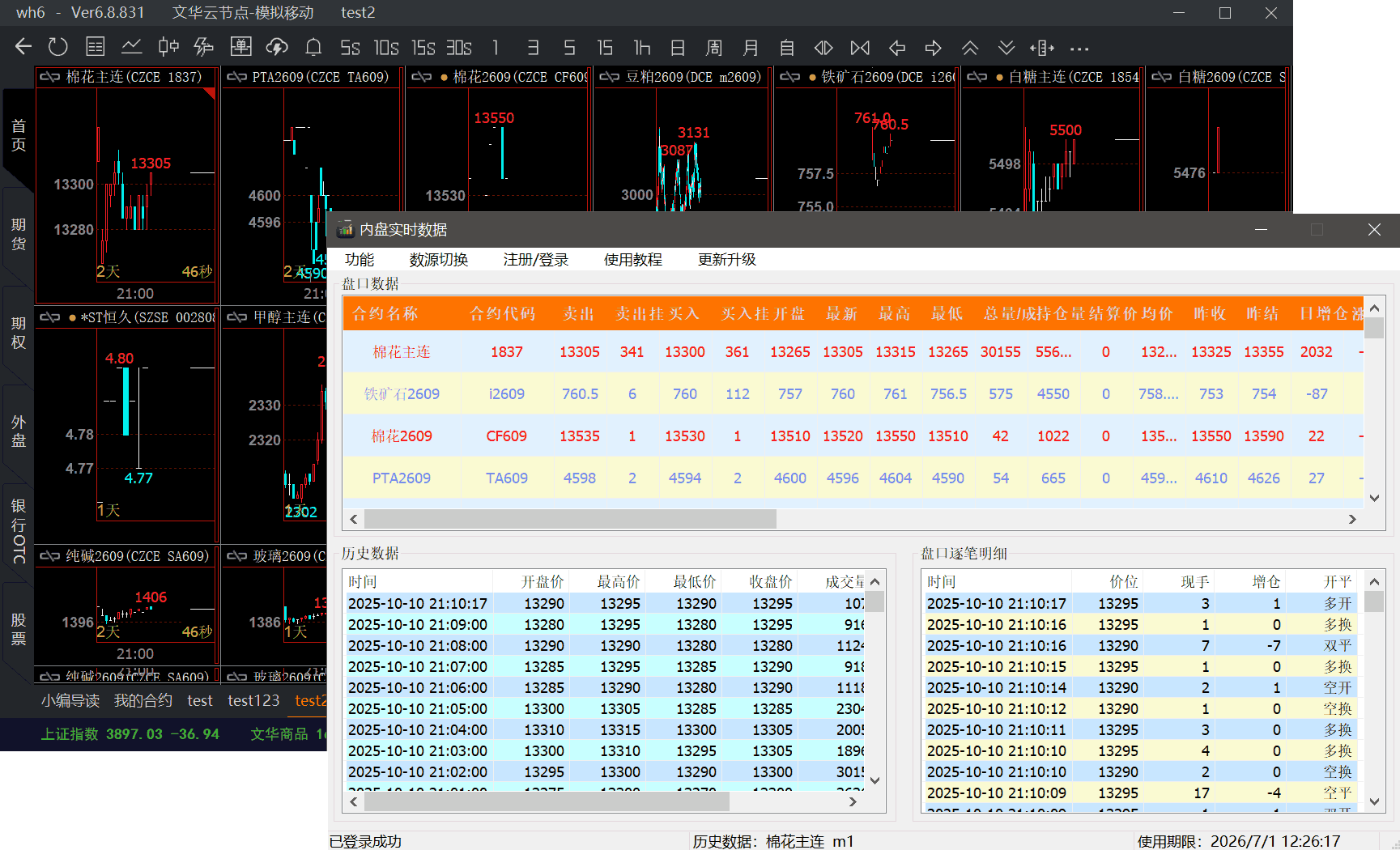1400x850 pixels.
Task: Click the 使用教程 button
Action: 632,260
